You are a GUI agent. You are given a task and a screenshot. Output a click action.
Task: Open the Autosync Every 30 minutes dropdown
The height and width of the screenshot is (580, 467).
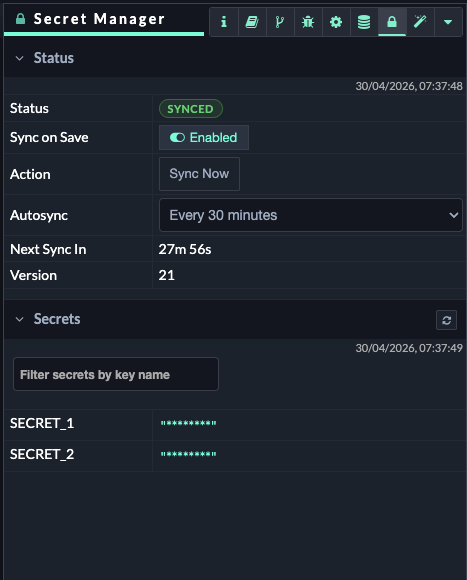(x=311, y=215)
